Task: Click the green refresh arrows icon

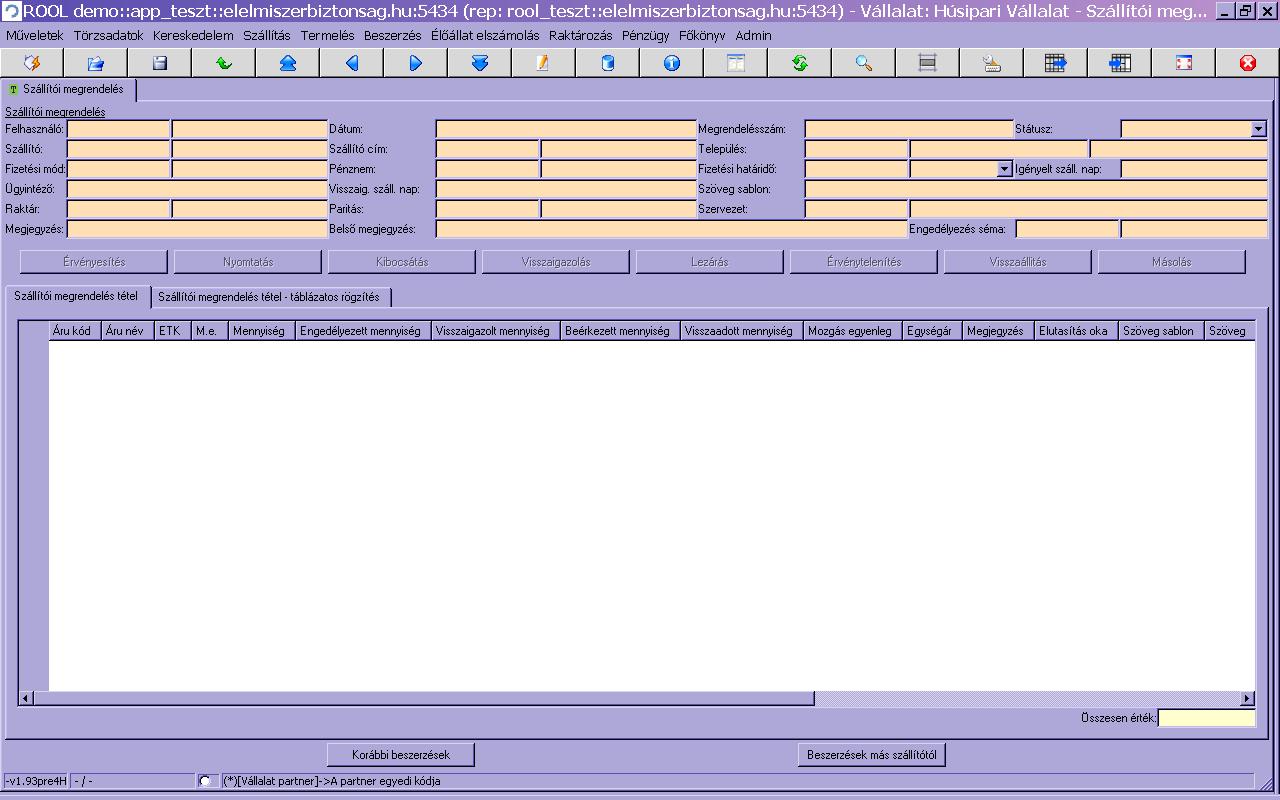Action: (799, 63)
